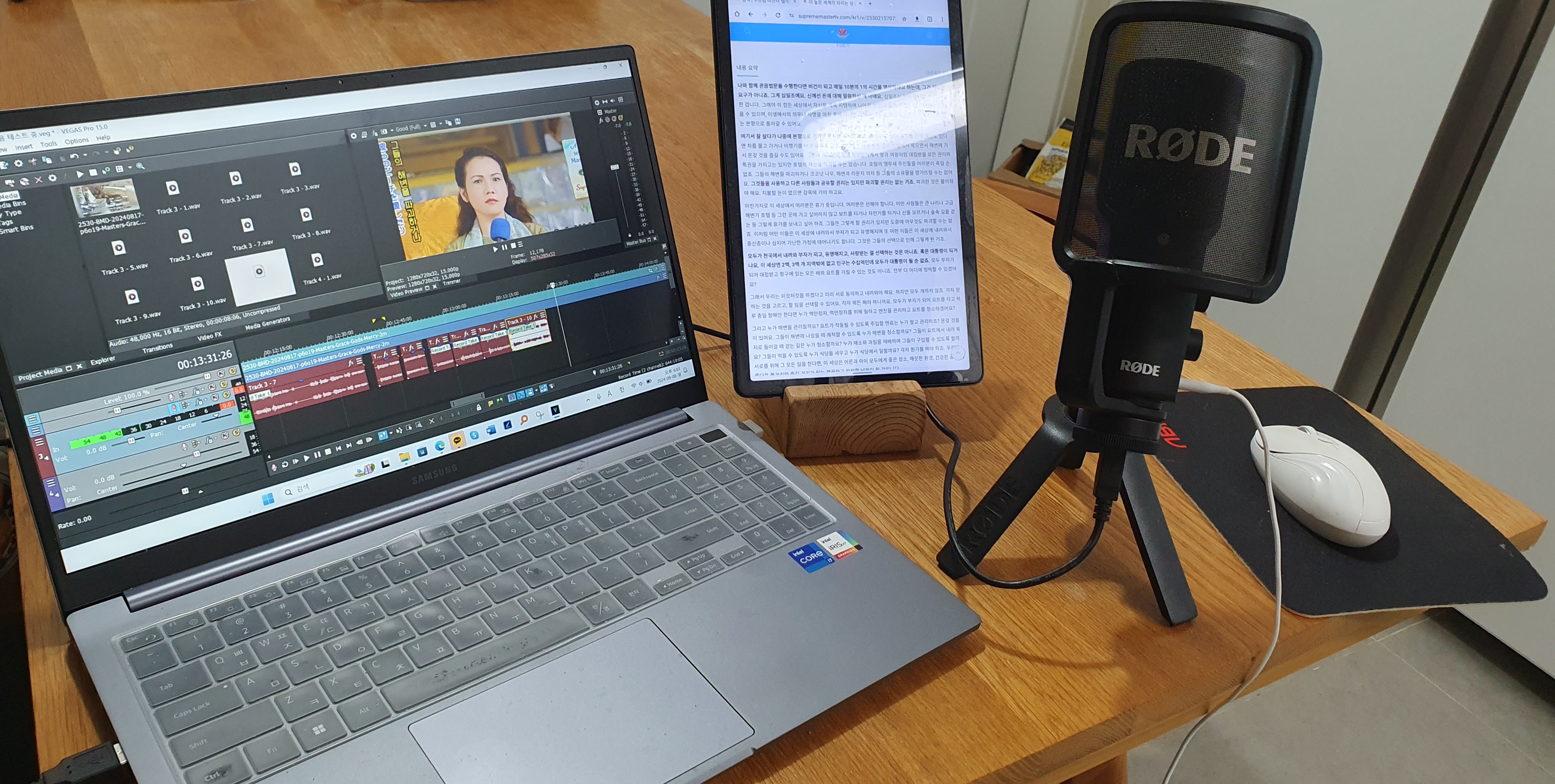
Task: Switch to the Transitions tab
Action: coord(157,348)
